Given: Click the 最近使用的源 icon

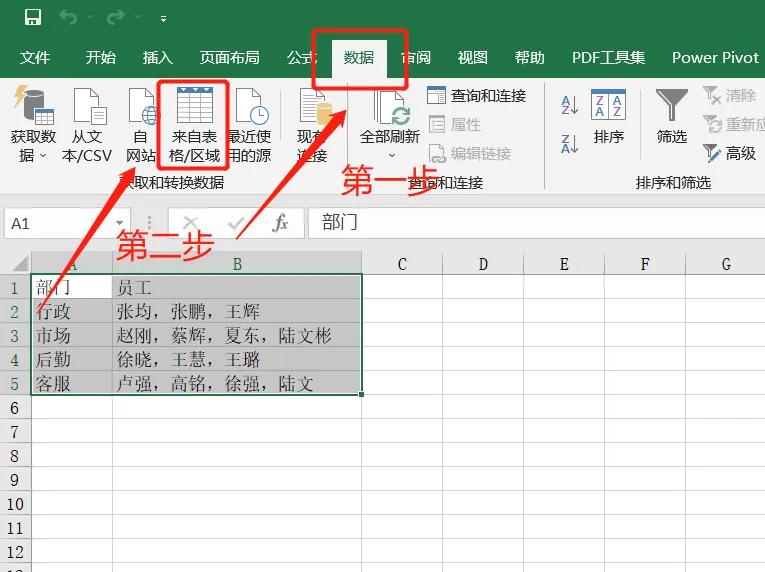Looking at the screenshot, I should tap(252, 105).
